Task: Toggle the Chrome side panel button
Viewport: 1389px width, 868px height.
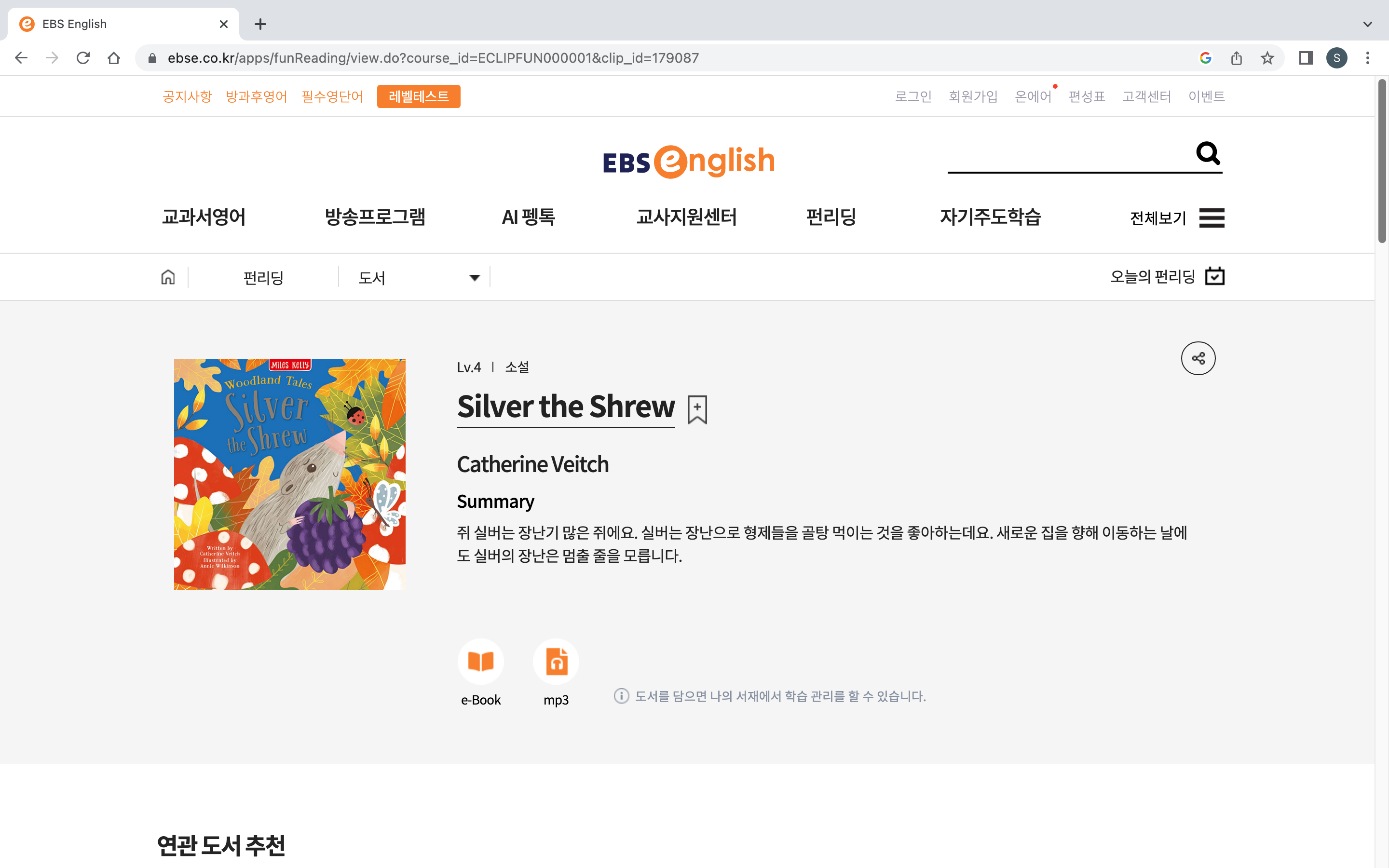Action: 1305,58
